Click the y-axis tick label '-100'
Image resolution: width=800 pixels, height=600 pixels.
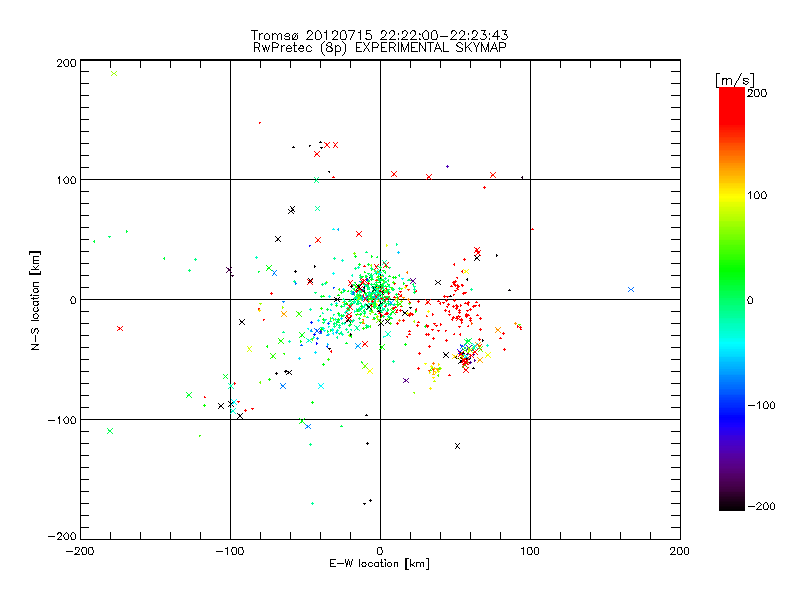point(62,420)
